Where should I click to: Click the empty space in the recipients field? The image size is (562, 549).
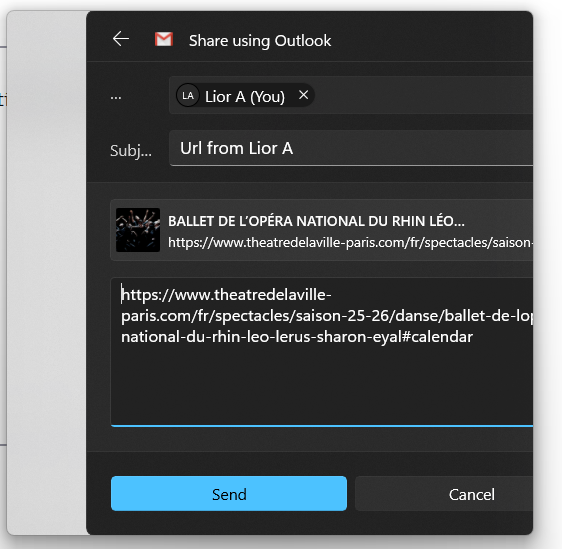click(x=423, y=95)
